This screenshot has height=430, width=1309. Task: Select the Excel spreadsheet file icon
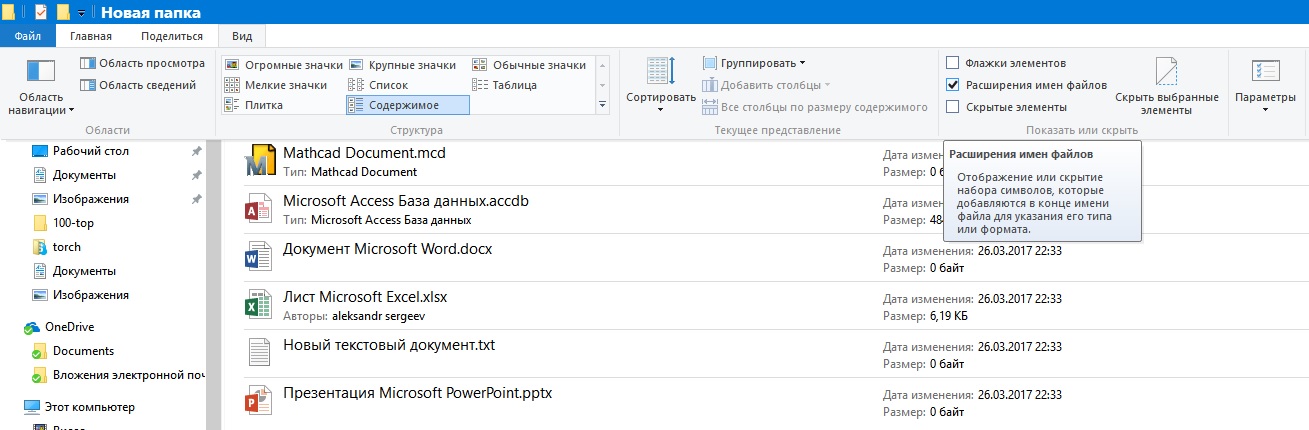[x=258, y=305]
